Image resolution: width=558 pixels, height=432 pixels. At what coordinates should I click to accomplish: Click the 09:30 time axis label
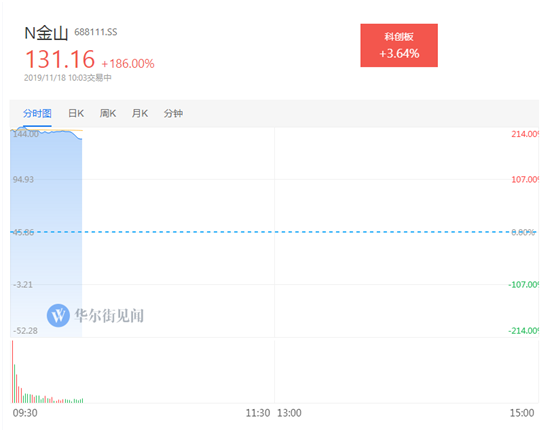tap(25, 413)
